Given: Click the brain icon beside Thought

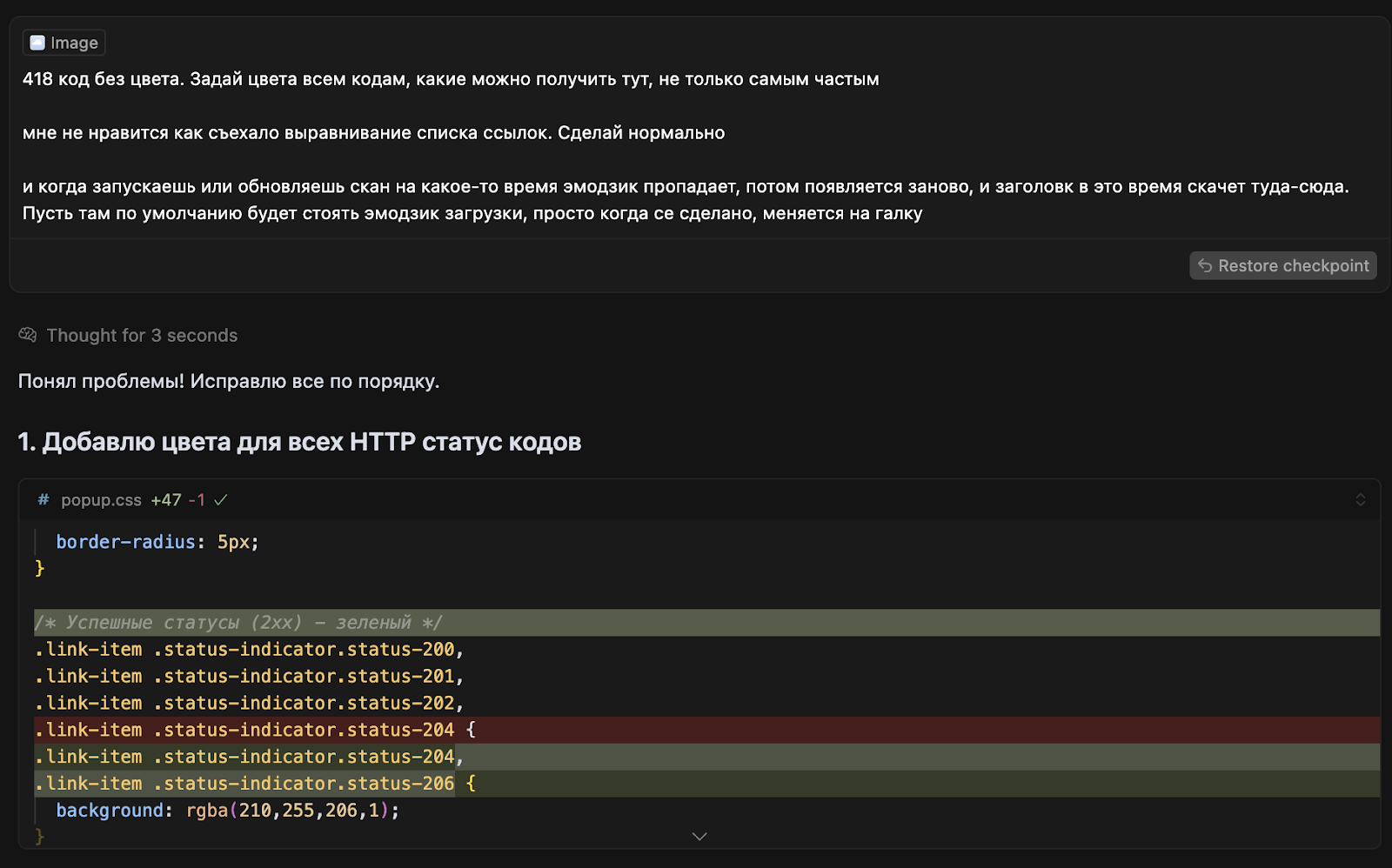Looking at the screenshot, I should (28, 335).
